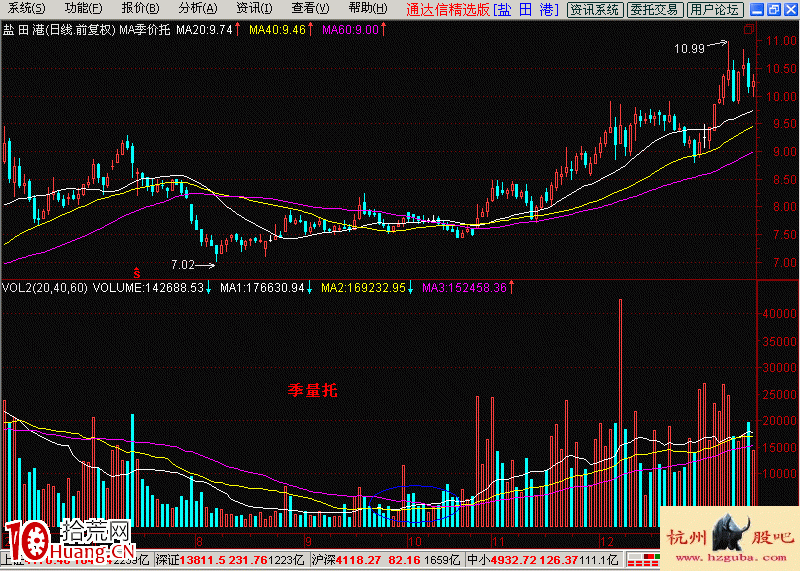Minimize the 通达信 window
800x571 pixels.
(x=758, y=9)
